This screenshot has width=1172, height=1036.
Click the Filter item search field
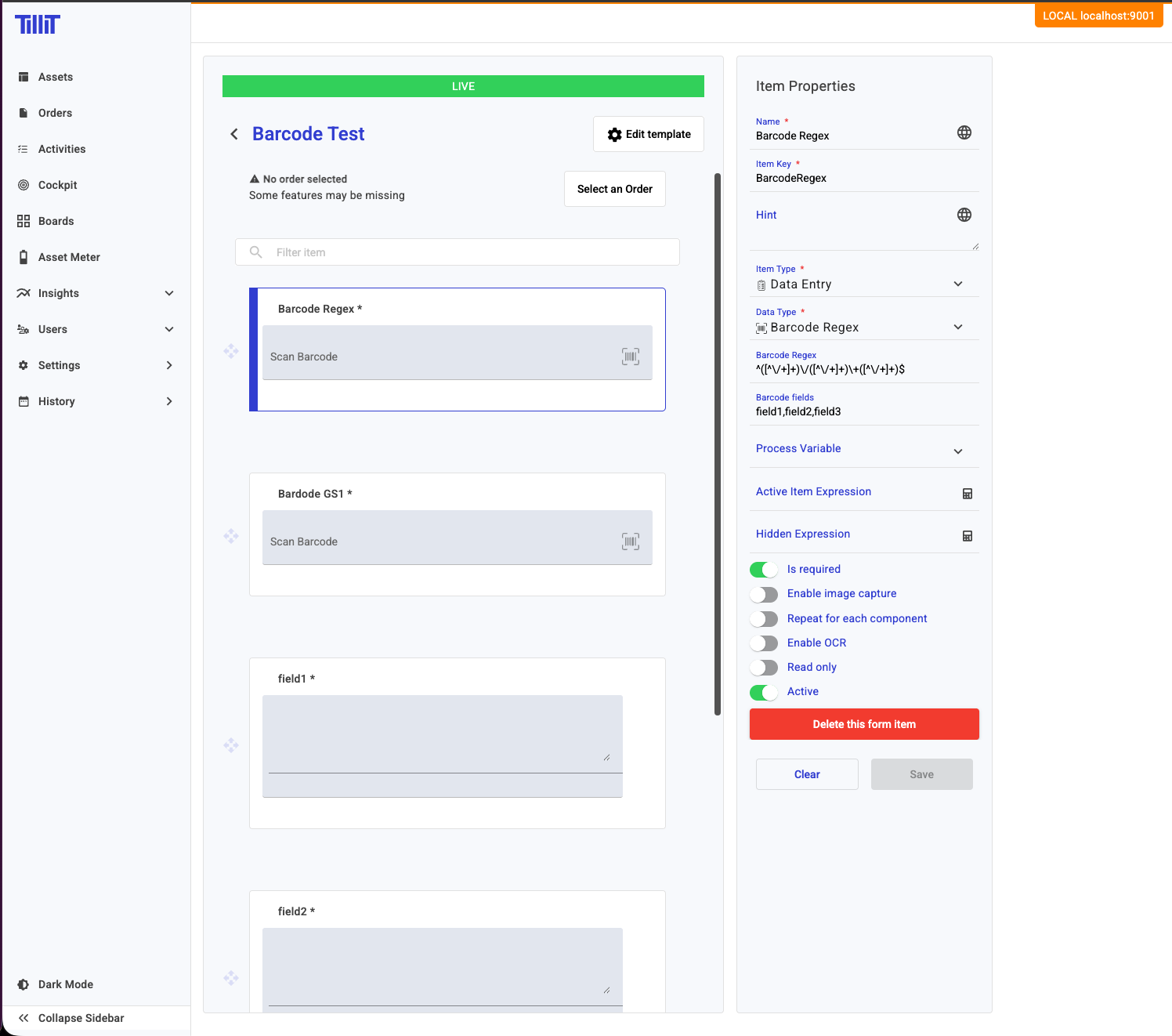[470, 252]
